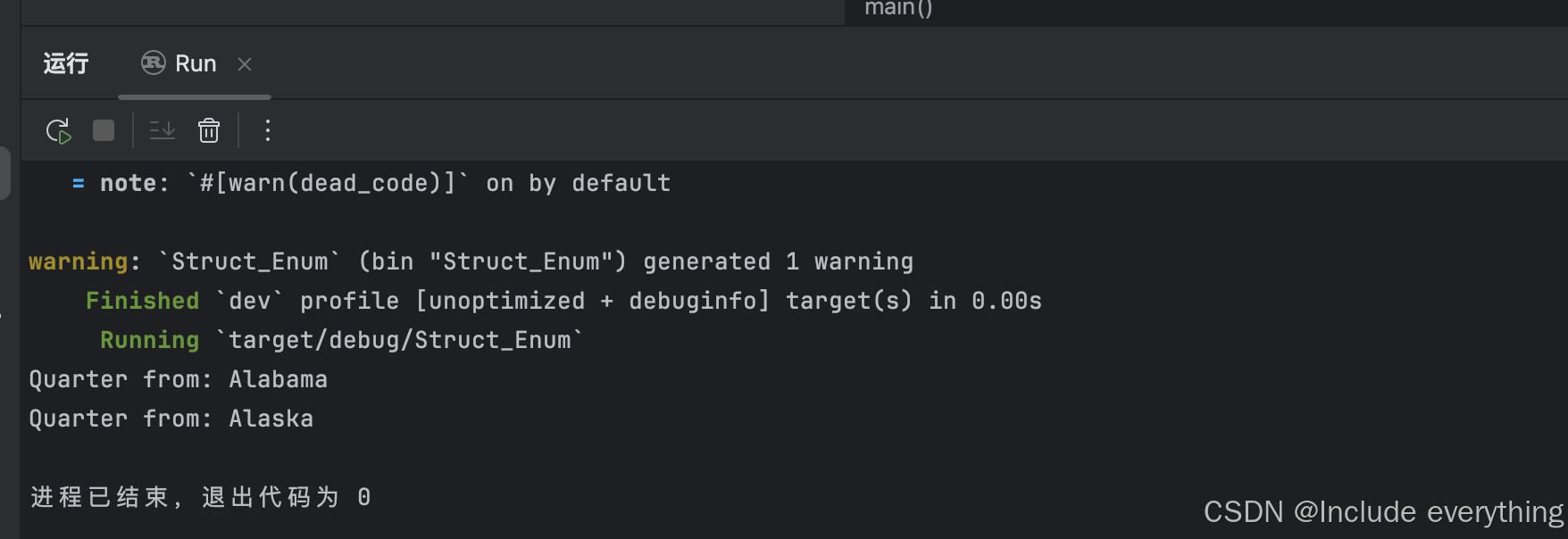
Task: Click the "Quarter from: Alabama" output line
Action: coord(178,379)
